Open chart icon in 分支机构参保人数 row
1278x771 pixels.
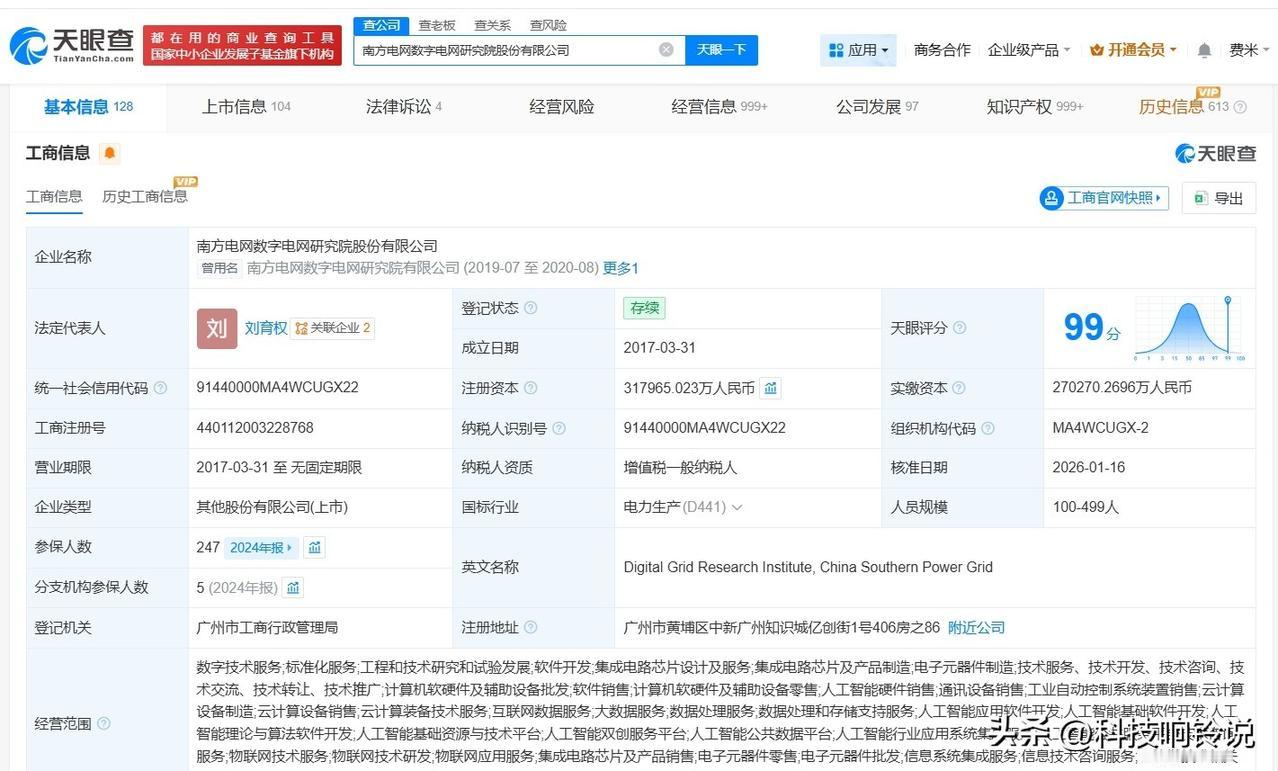pos(293,587)
